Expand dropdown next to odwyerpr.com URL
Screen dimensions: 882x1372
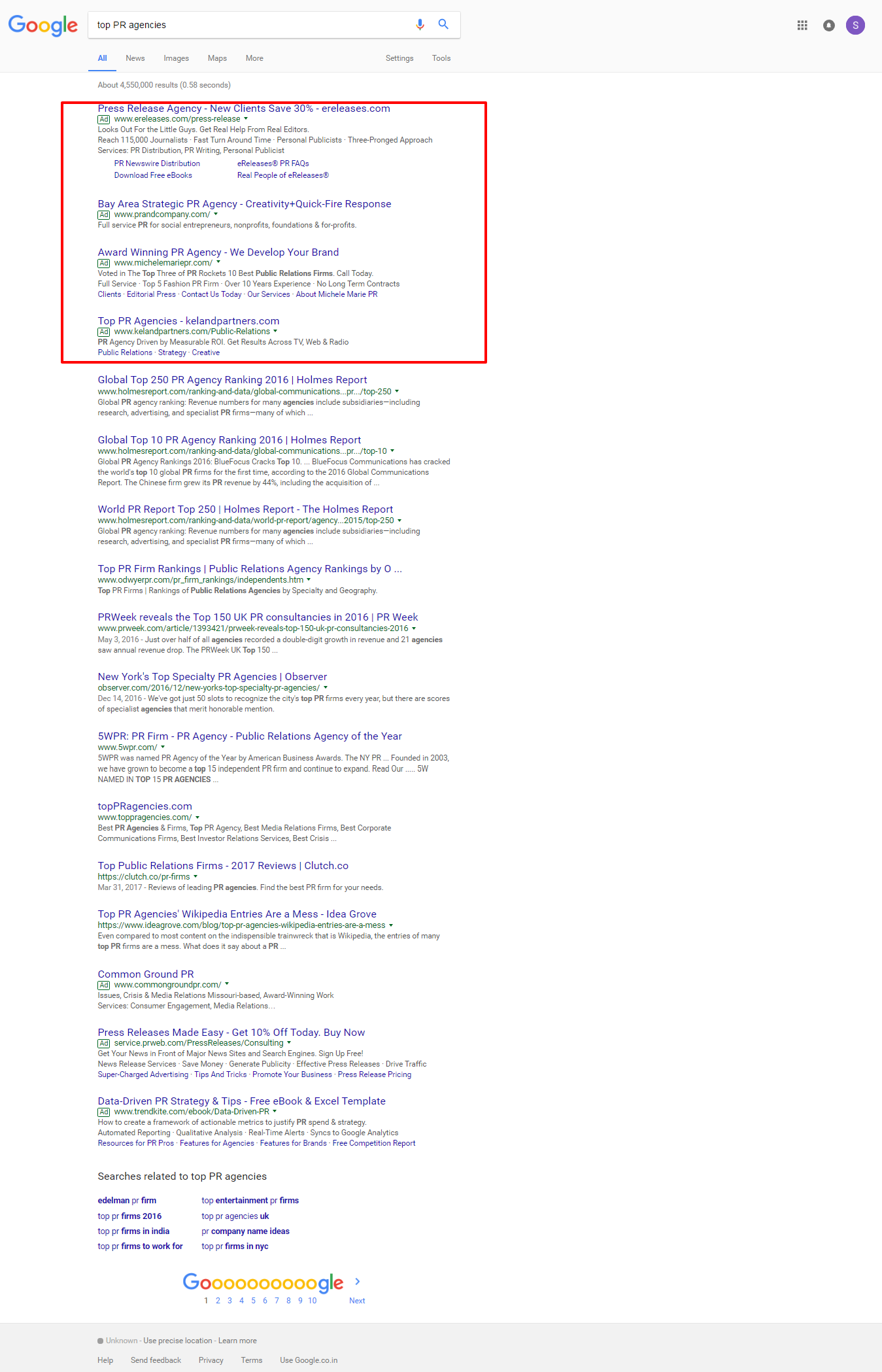[309, 579]
